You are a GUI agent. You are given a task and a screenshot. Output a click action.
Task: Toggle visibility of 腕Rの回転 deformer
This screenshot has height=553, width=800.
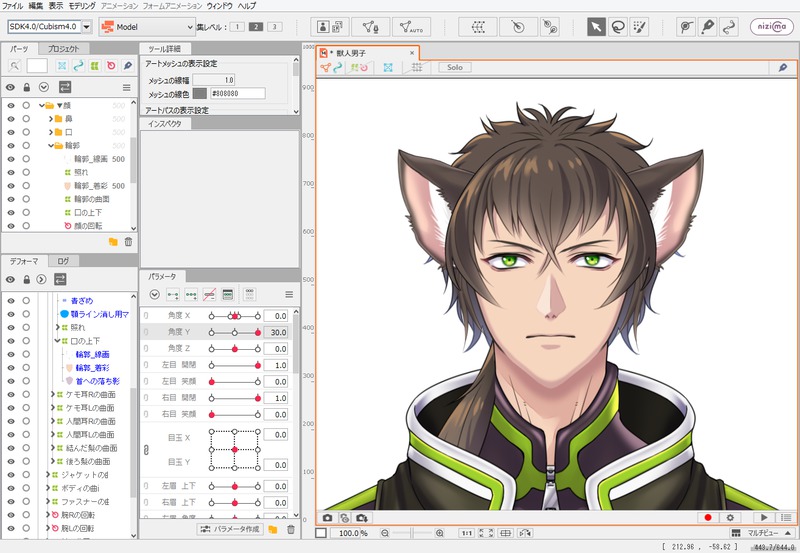(x=11, y=515)
